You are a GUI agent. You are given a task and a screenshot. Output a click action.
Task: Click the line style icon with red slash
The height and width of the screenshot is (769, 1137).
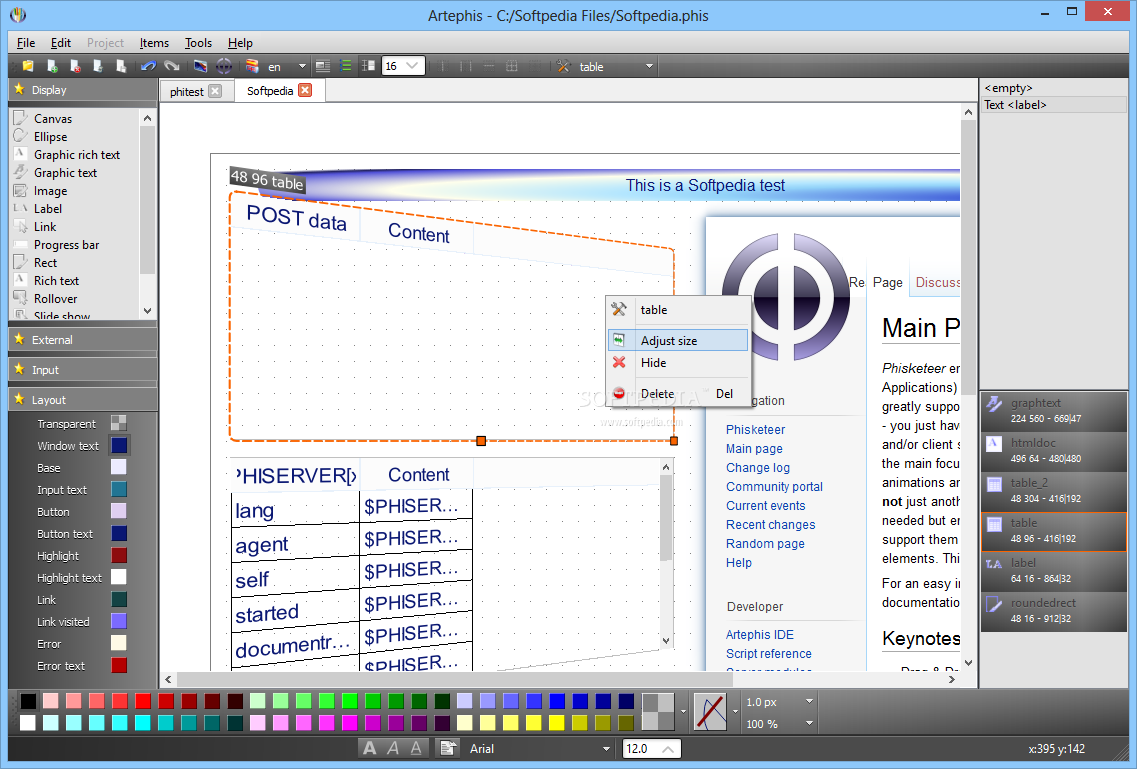[x=710, y=711]
